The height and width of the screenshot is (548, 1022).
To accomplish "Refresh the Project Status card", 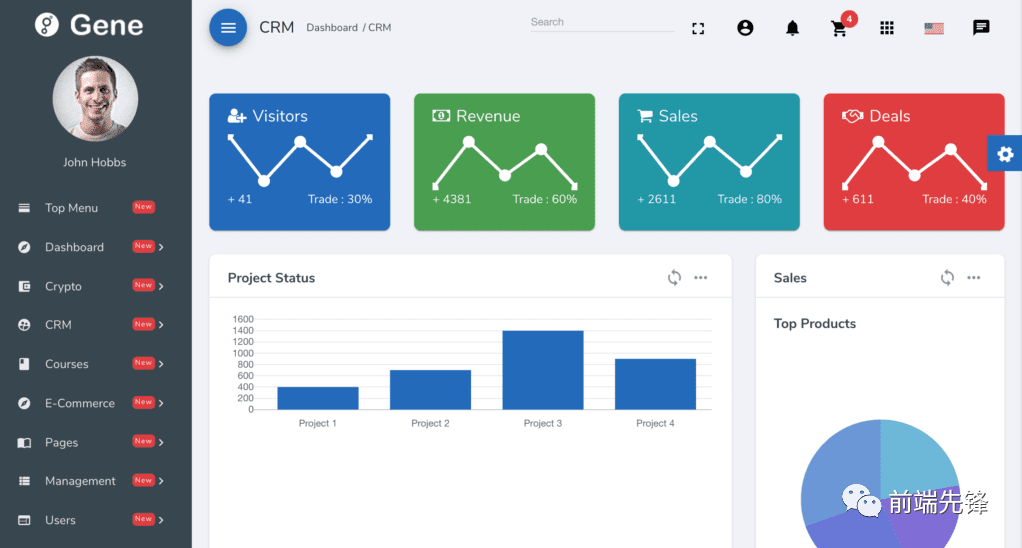I will (x=674, y=278).
